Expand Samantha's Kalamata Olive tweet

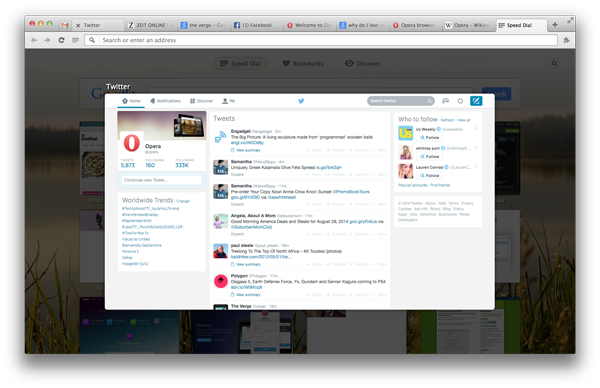click(237, 174)
